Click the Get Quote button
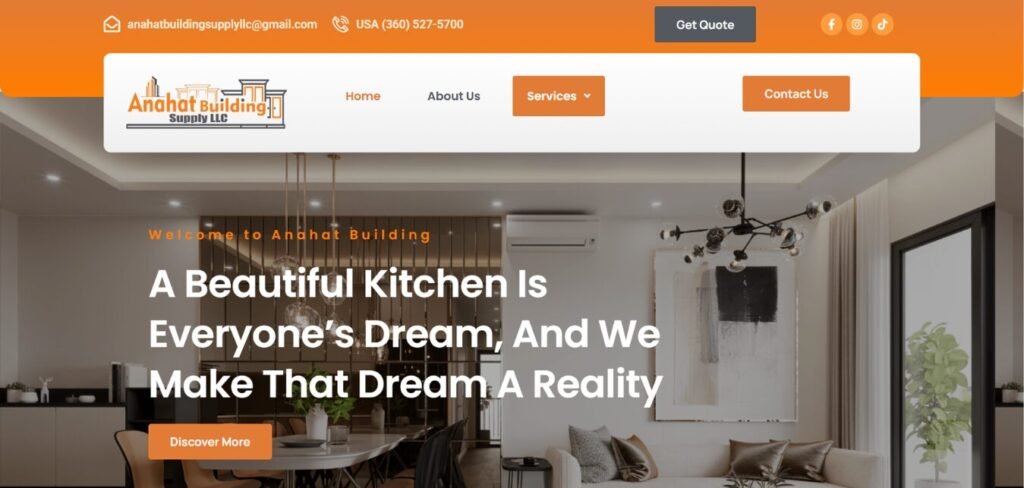1024x488 pixels. (x=705, y=25)
